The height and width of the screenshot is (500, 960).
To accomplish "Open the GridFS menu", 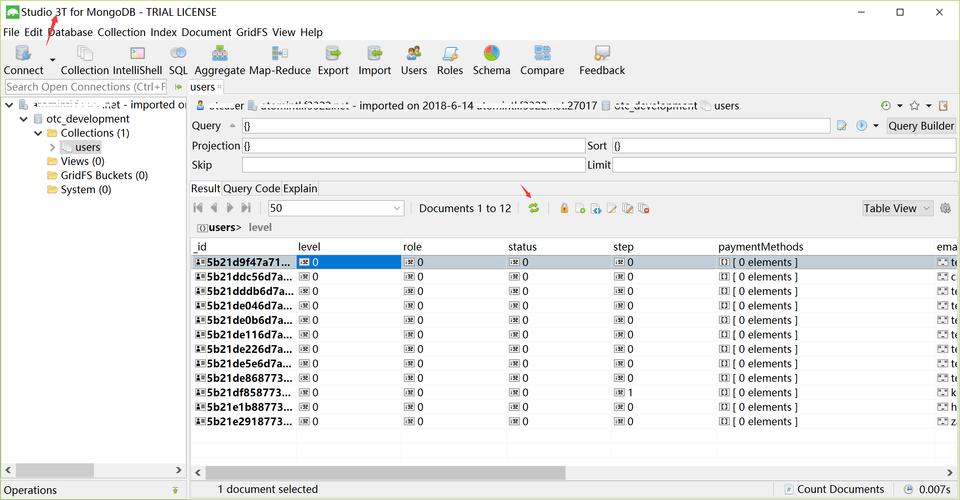I will (x=253, y=32).
